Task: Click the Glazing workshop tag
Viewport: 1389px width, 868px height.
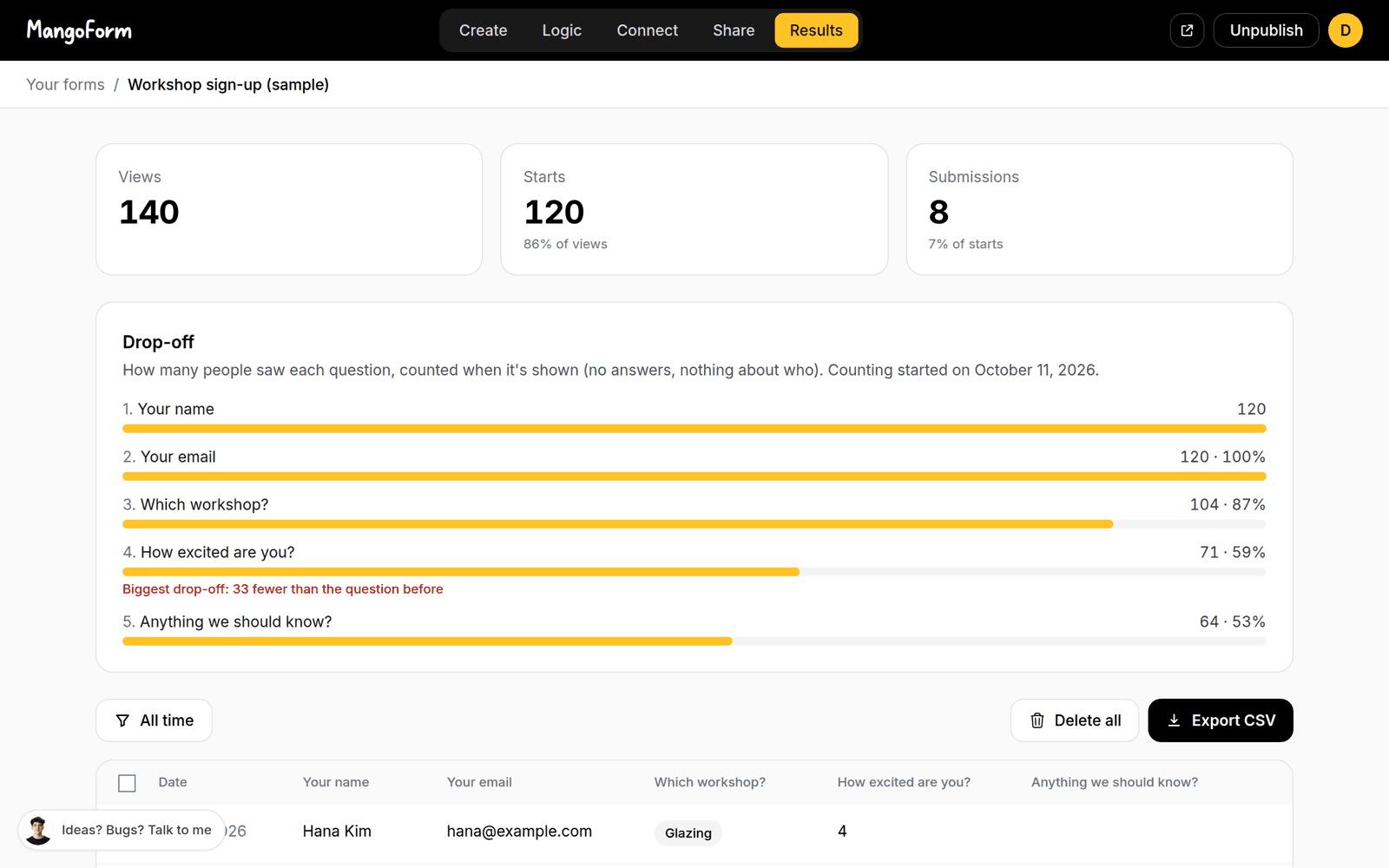Action: pos(688,833)
